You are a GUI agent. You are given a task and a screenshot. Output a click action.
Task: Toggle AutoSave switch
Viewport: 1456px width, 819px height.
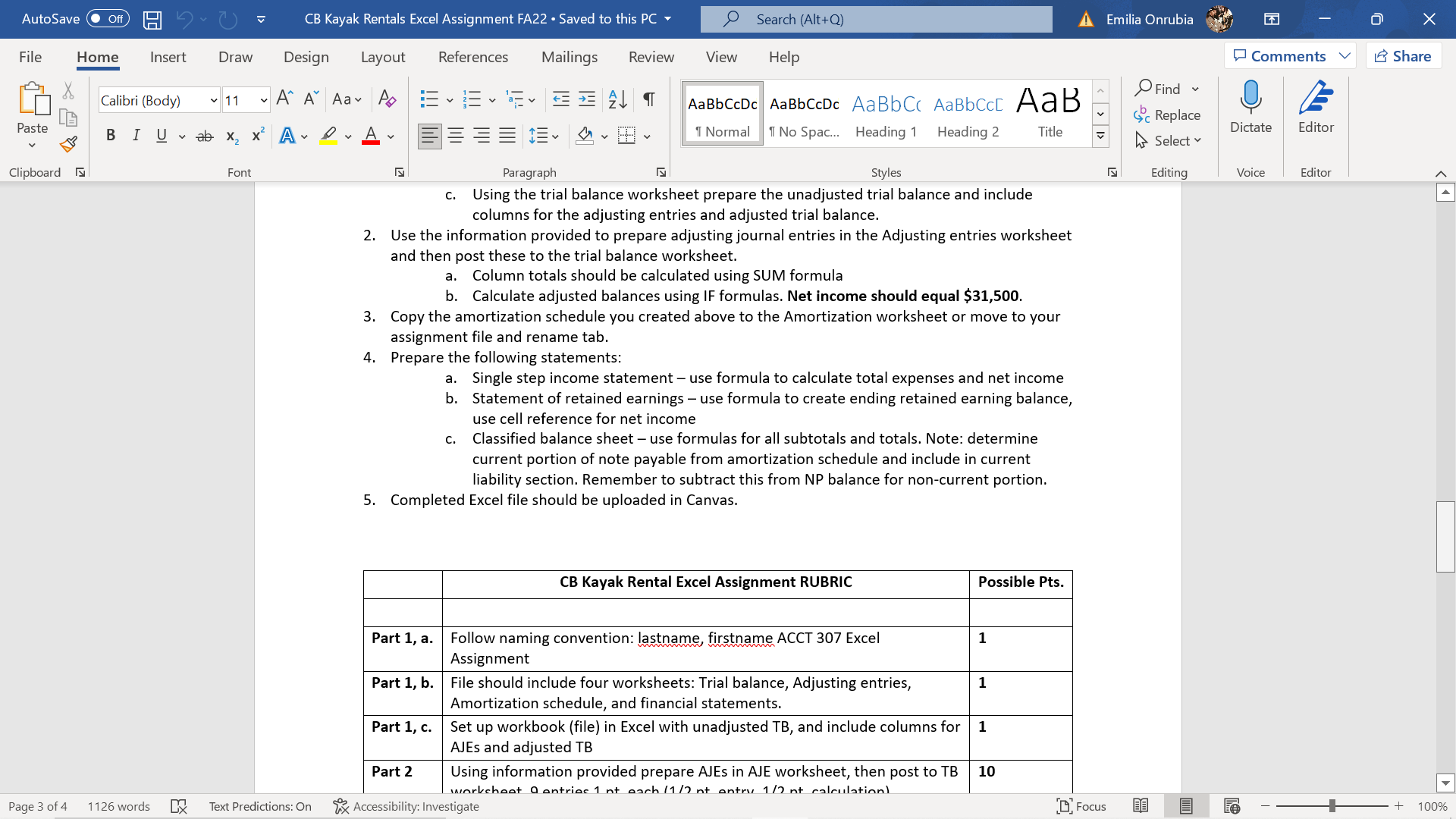(108, 19)
